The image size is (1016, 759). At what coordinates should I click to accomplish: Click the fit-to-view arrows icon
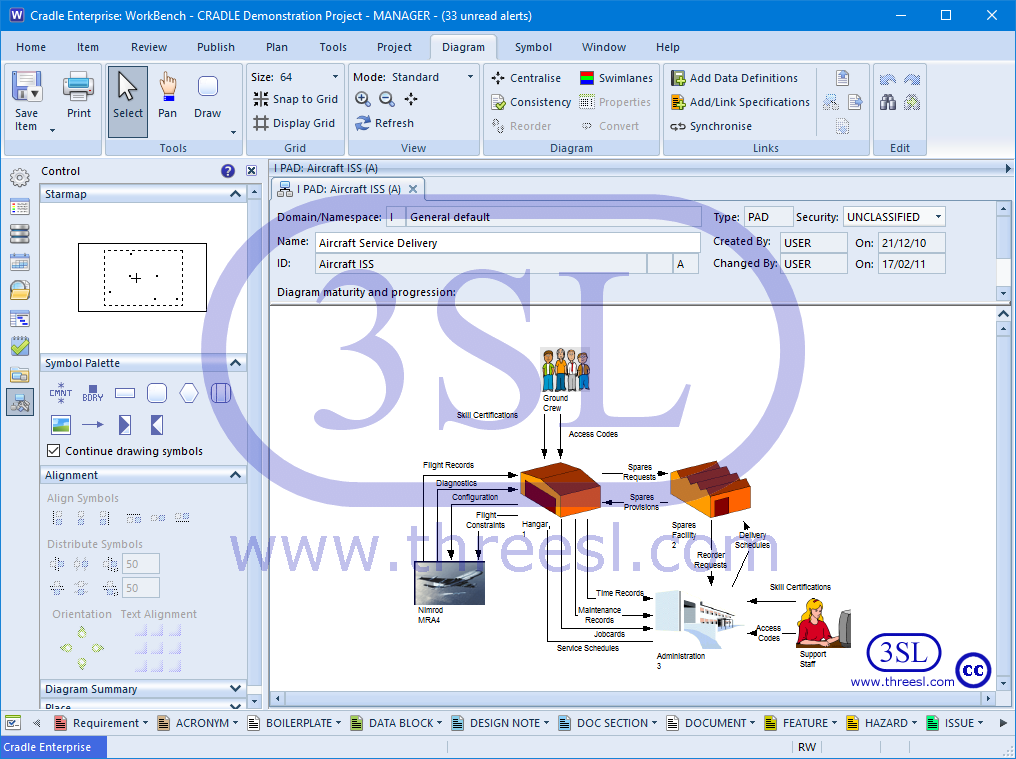coord(411,99)
